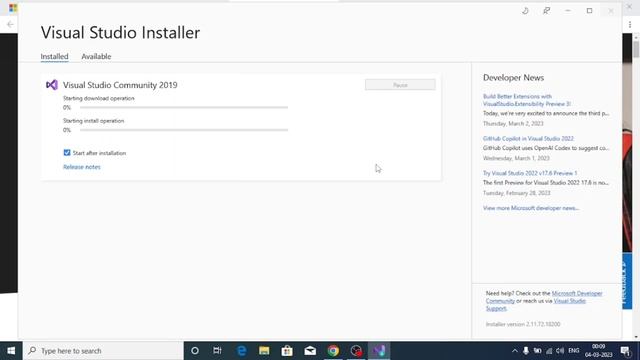Switch to the Available tab
The image size is (640, 360).
(96, 56)
